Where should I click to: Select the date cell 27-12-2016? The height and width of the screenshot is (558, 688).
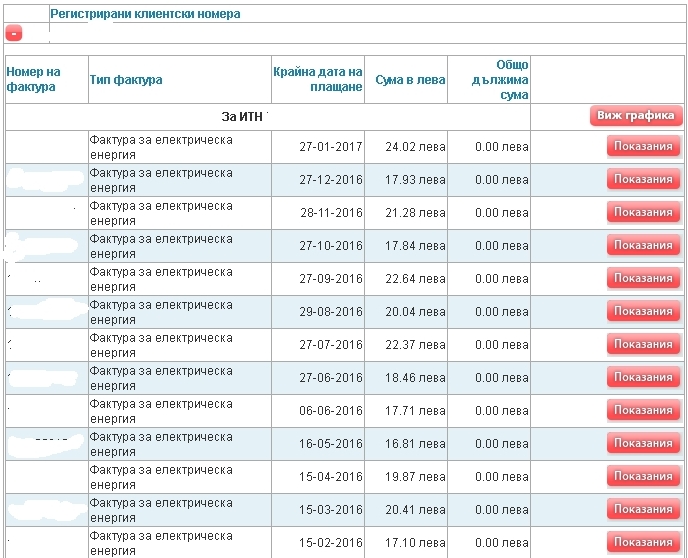[331, 180]
